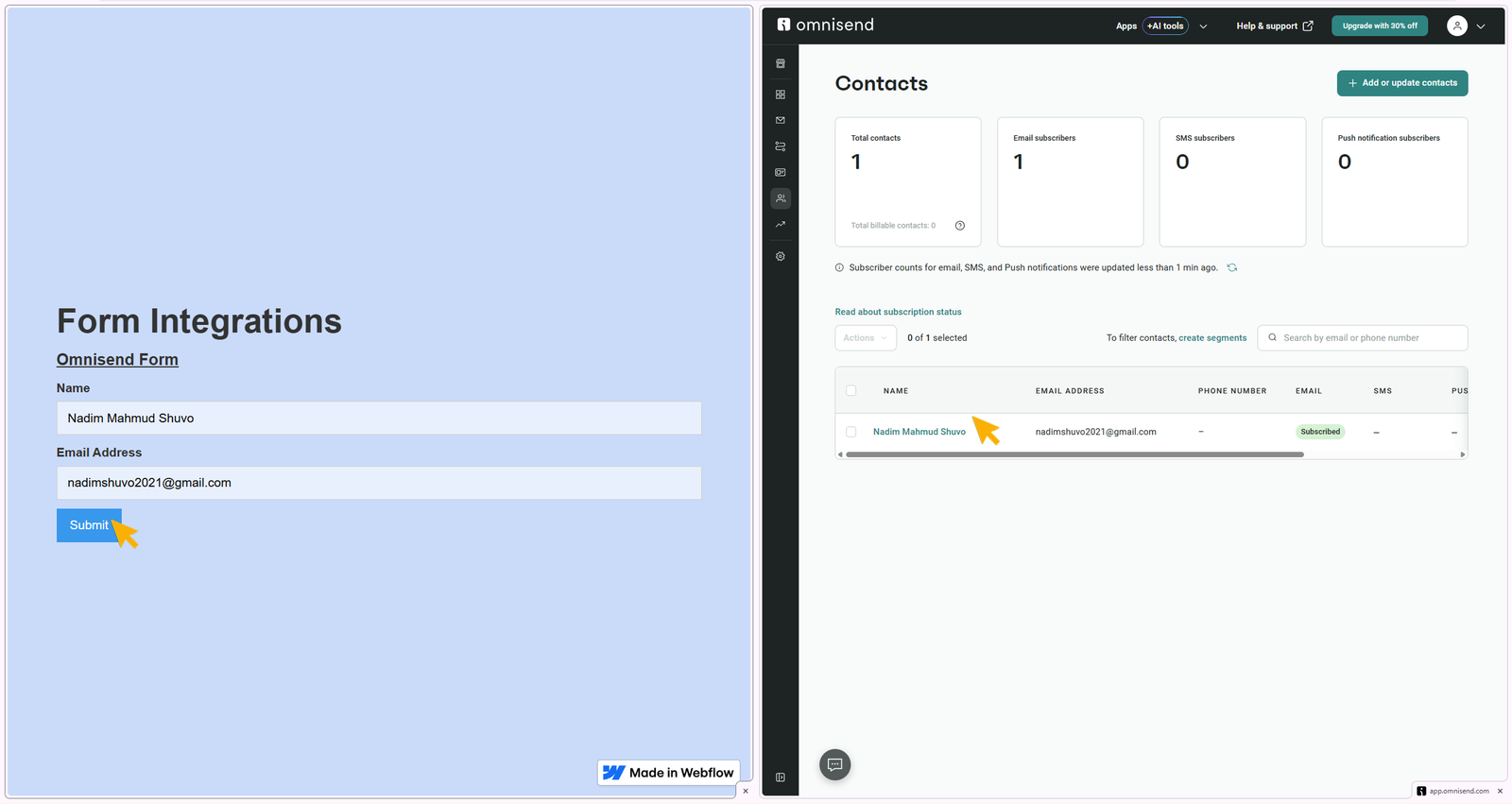Open the user account avatar icon
This screenshot has width=1512, height=804.
1457,26
